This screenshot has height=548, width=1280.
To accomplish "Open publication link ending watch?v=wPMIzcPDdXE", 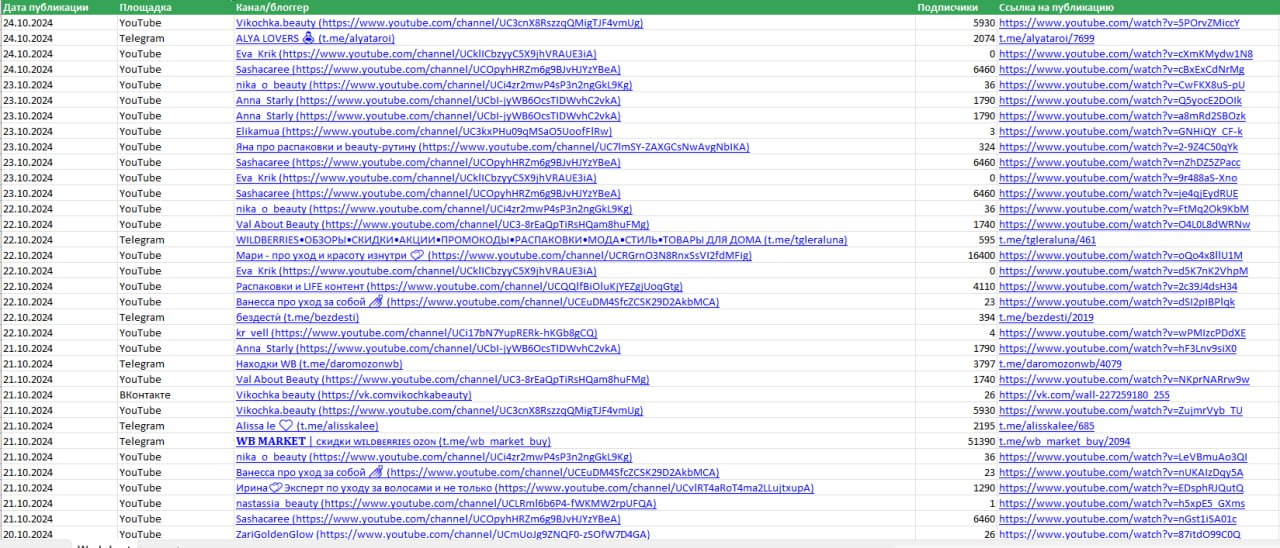I will click(x=1122, y=333).
